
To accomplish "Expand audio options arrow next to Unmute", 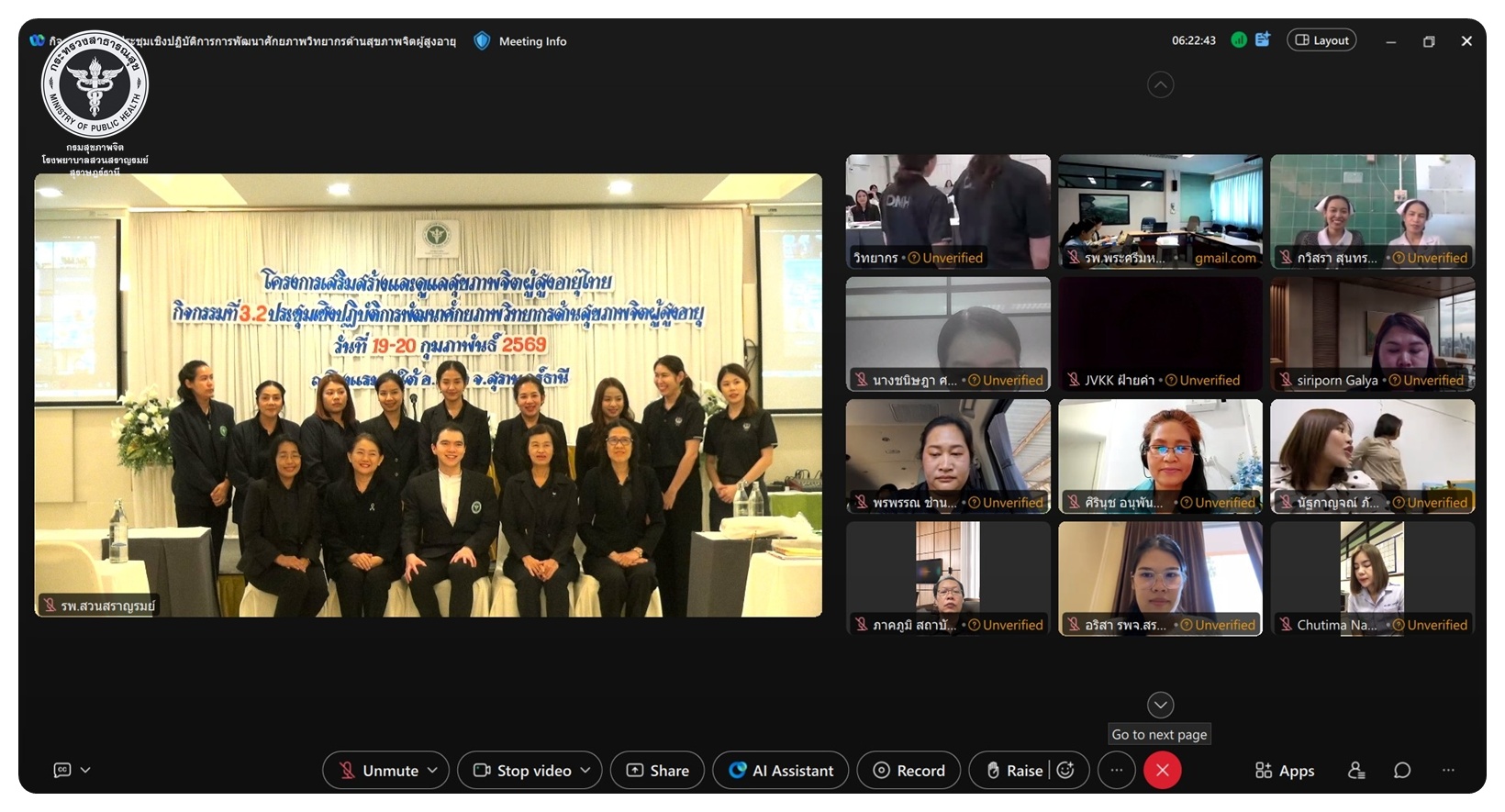I will point(432,771).
